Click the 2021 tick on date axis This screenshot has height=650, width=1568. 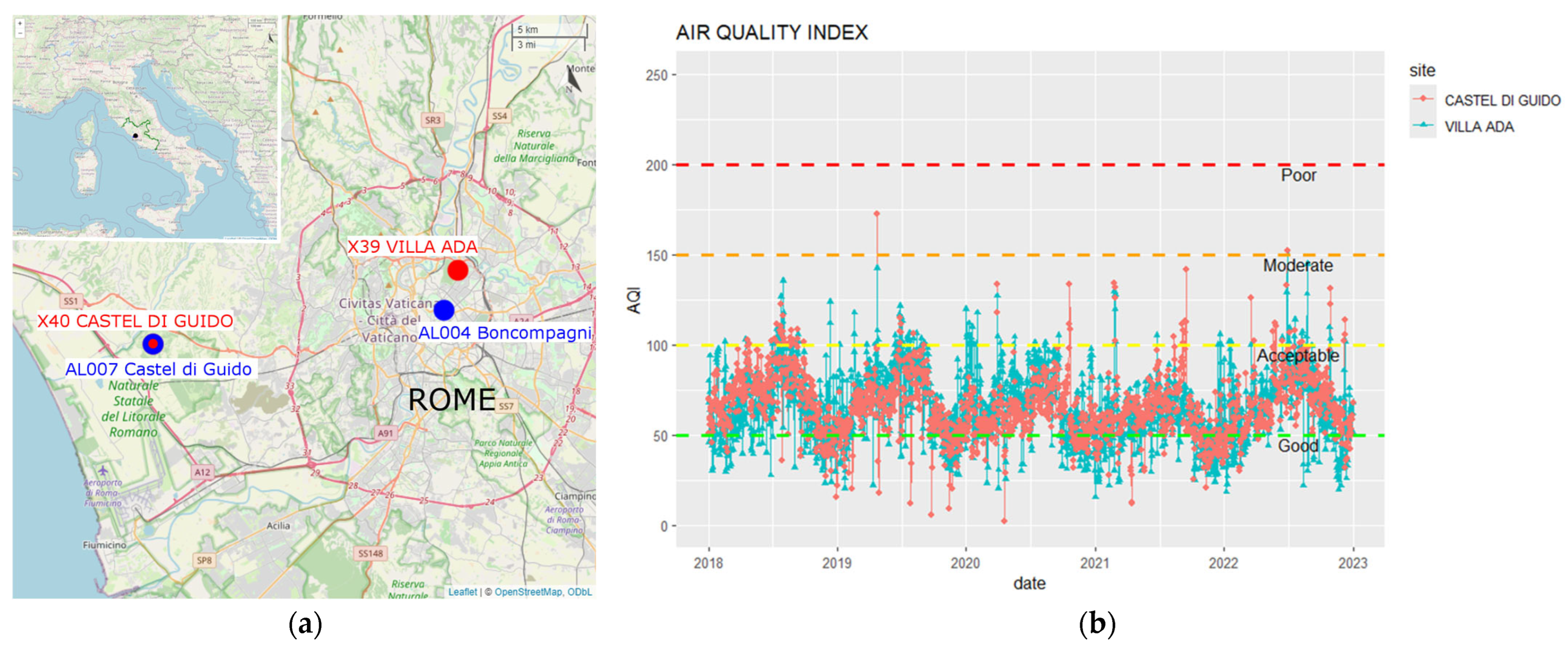(1095, 563)
